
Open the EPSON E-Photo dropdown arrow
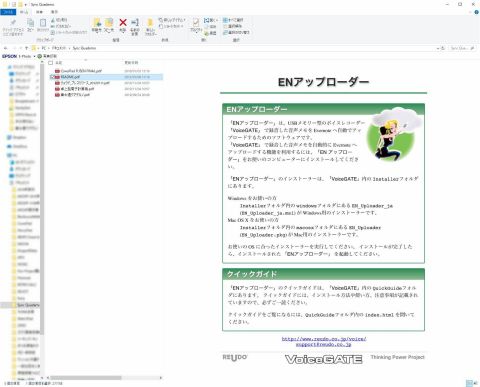pyautogui.click(x=34, y=56)
